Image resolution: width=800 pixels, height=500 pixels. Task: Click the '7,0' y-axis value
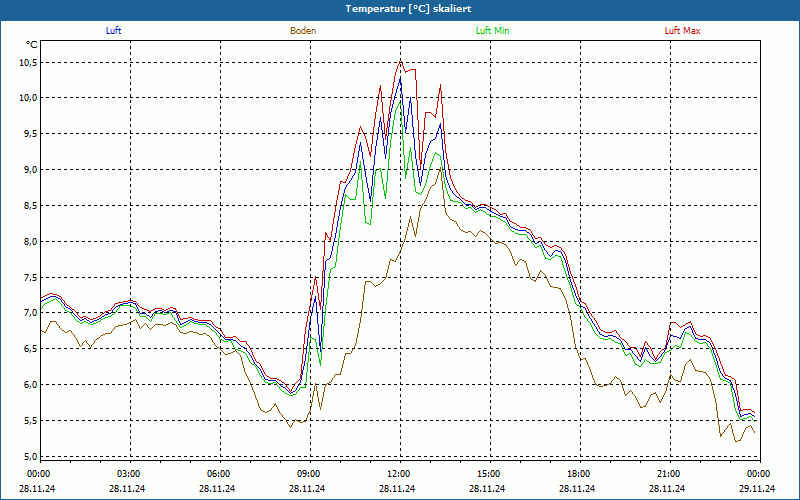(31, 313)
